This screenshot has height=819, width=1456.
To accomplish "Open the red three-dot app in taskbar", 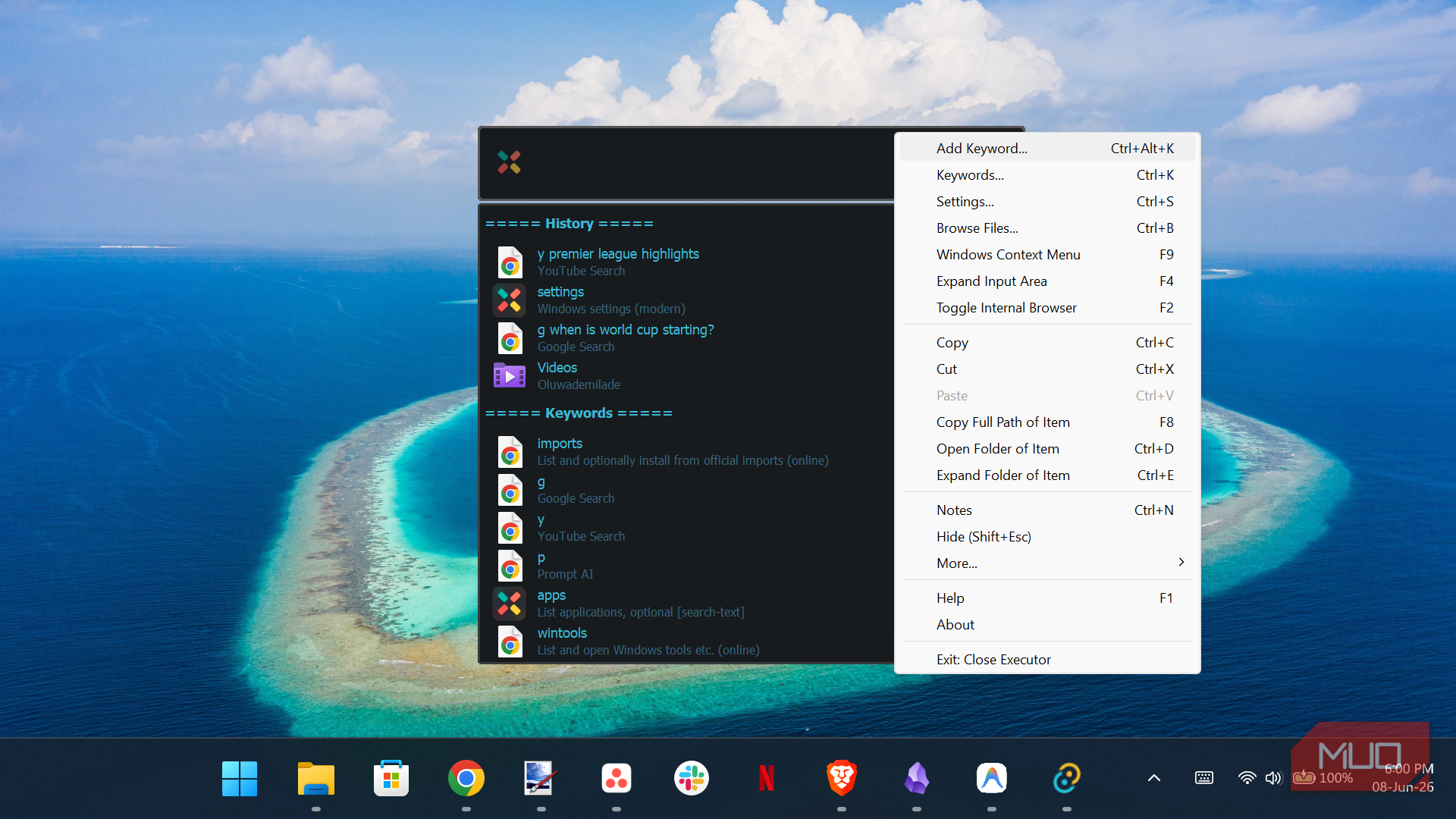I will tap(617, 779).
